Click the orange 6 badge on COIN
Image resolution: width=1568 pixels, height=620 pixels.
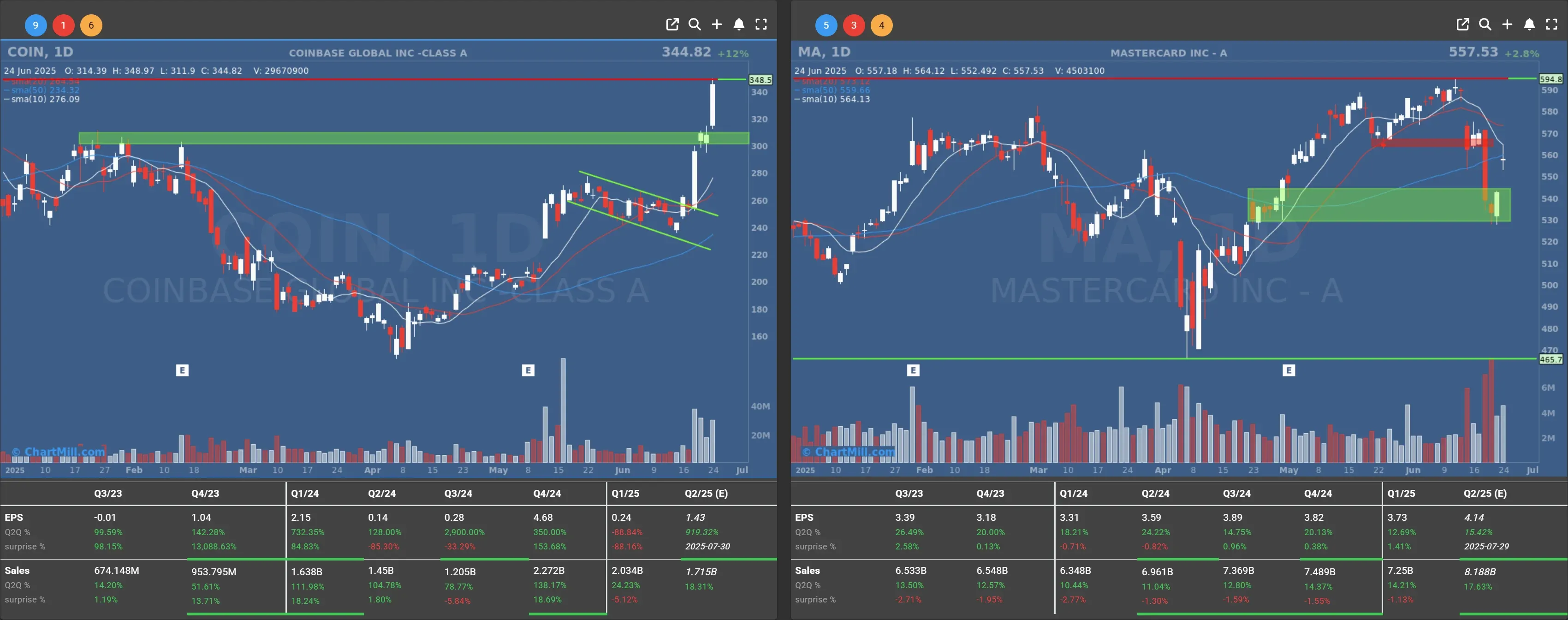(x=91, y=25)
